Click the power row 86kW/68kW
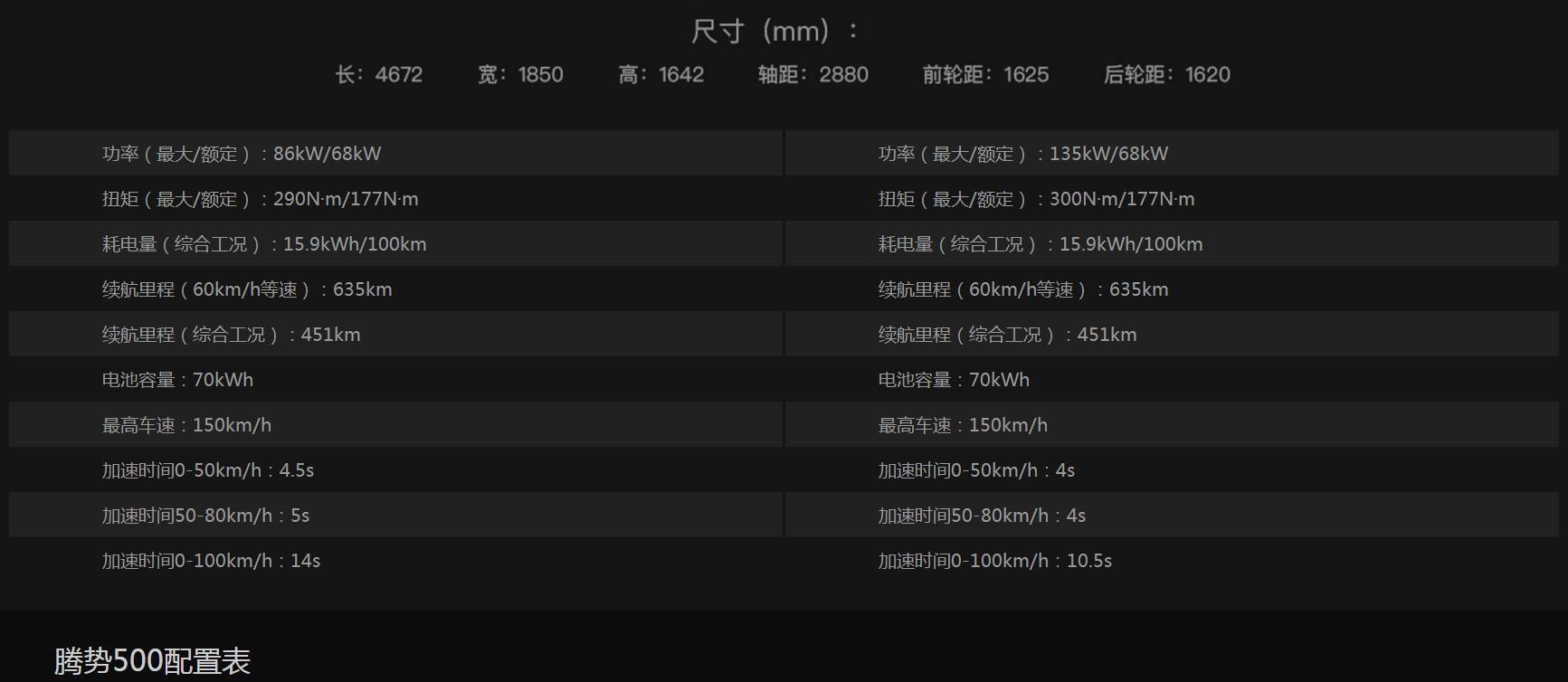1568x682 pixels. click(x=395, y=153)
